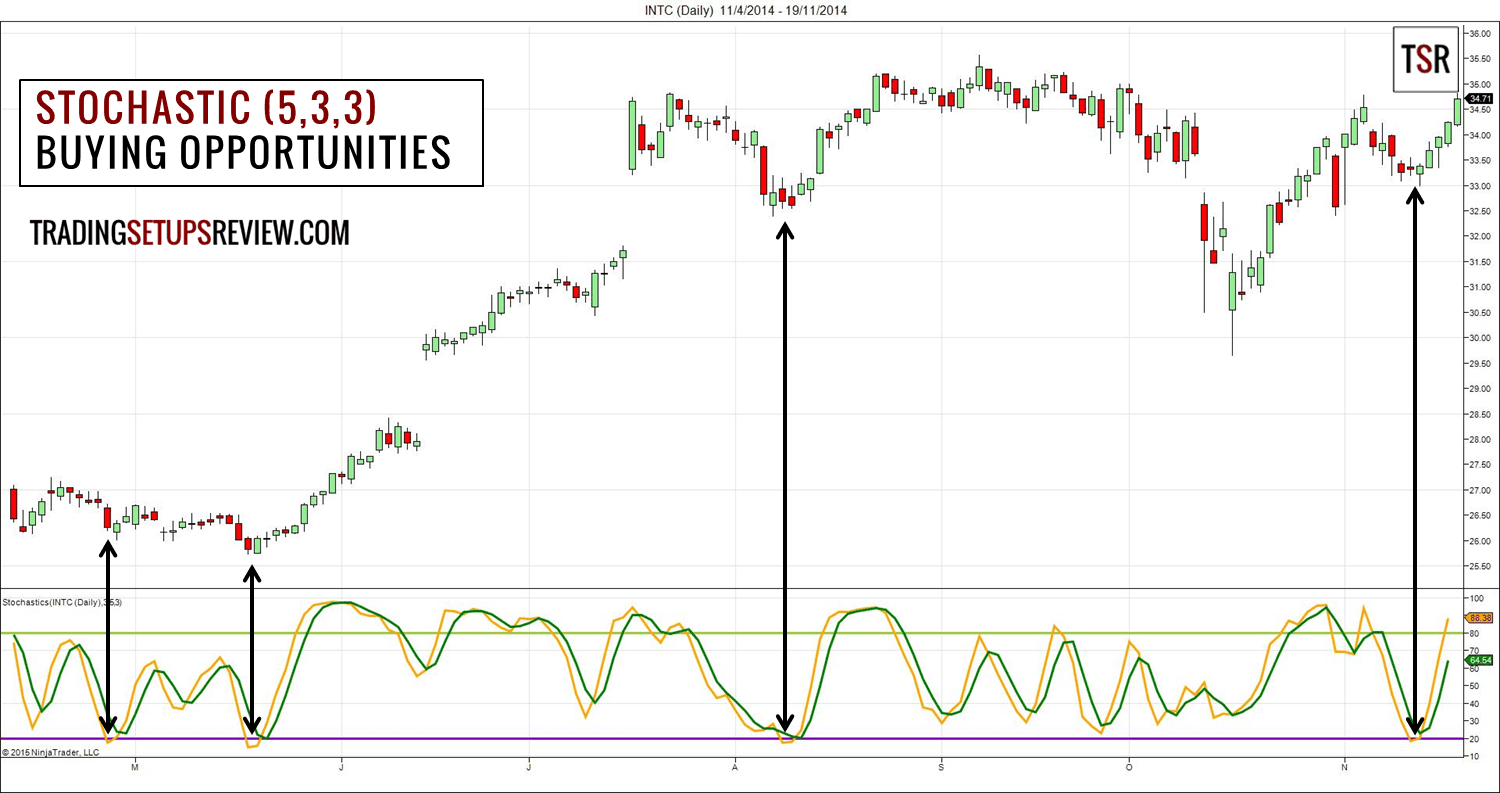Viewport: 1500px width, 793px height.
Task: Pick the 'N' November marker on time axis
Action: [1345, 767]
